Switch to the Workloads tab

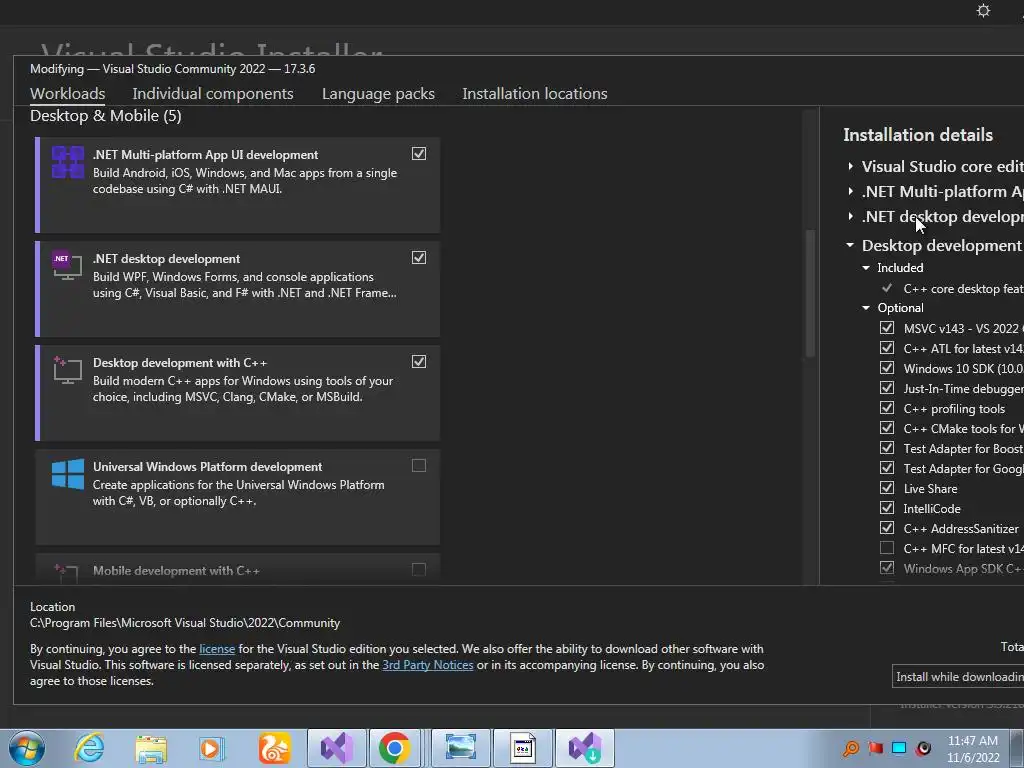pos(67,93)
